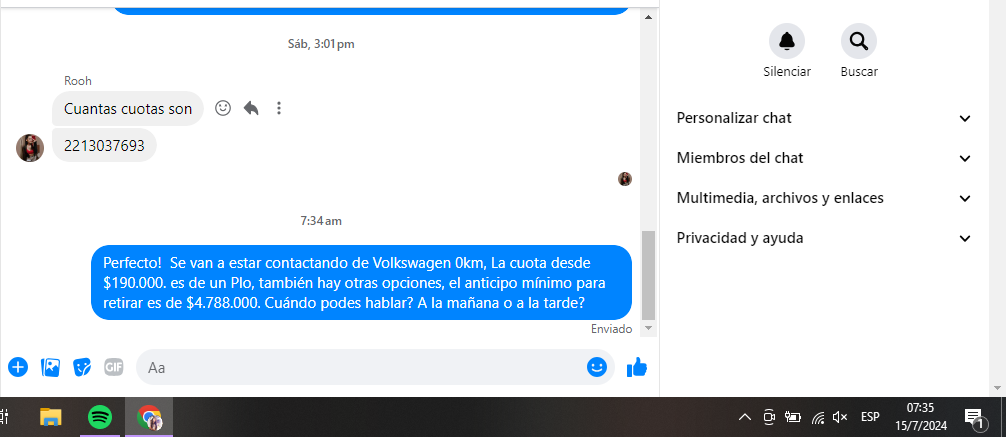Choose a sticker from the sticker icon
This screenshot has height=437, width=1006.
coord(82,367)
